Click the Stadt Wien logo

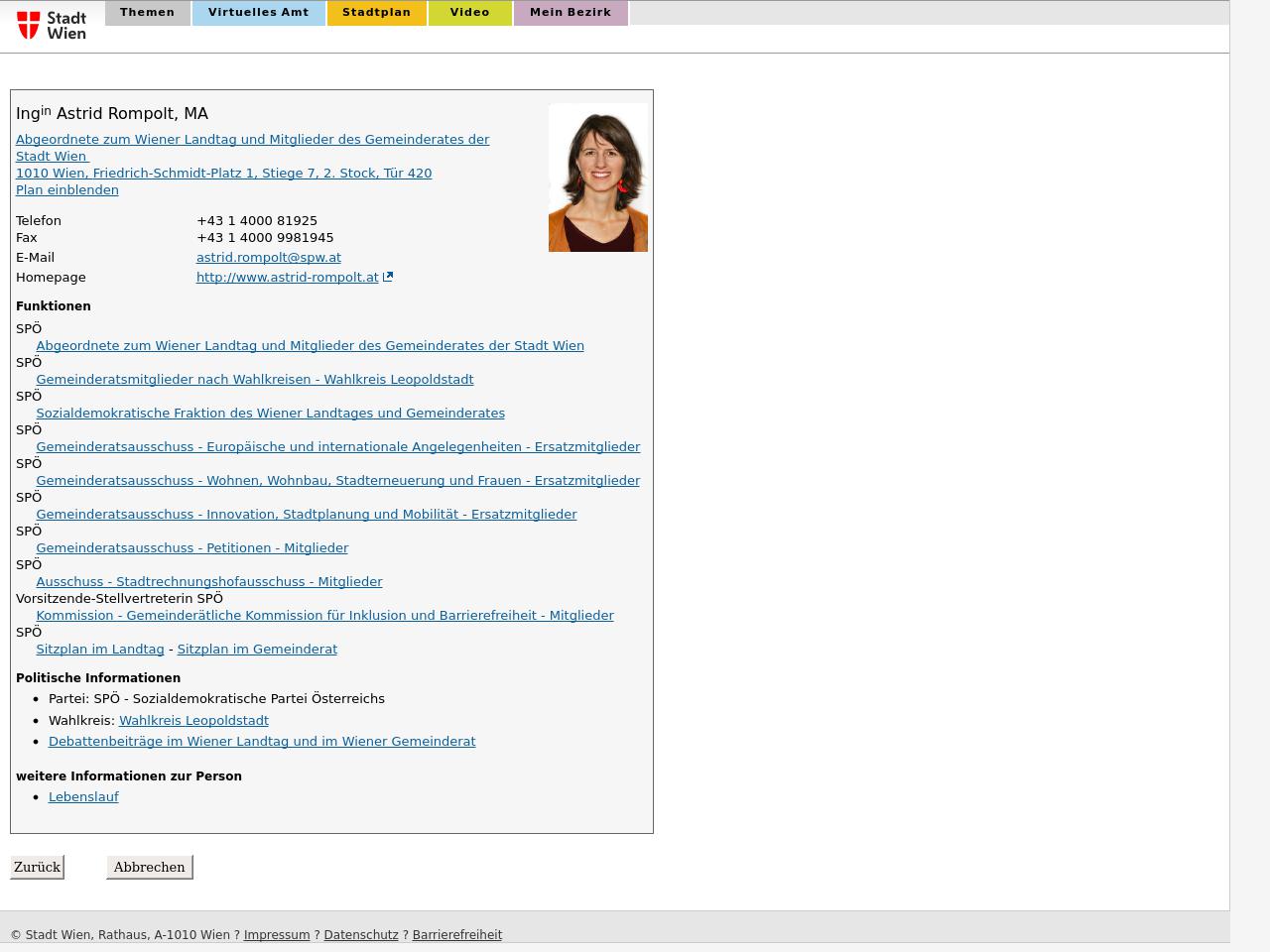(x=52, y=25)
